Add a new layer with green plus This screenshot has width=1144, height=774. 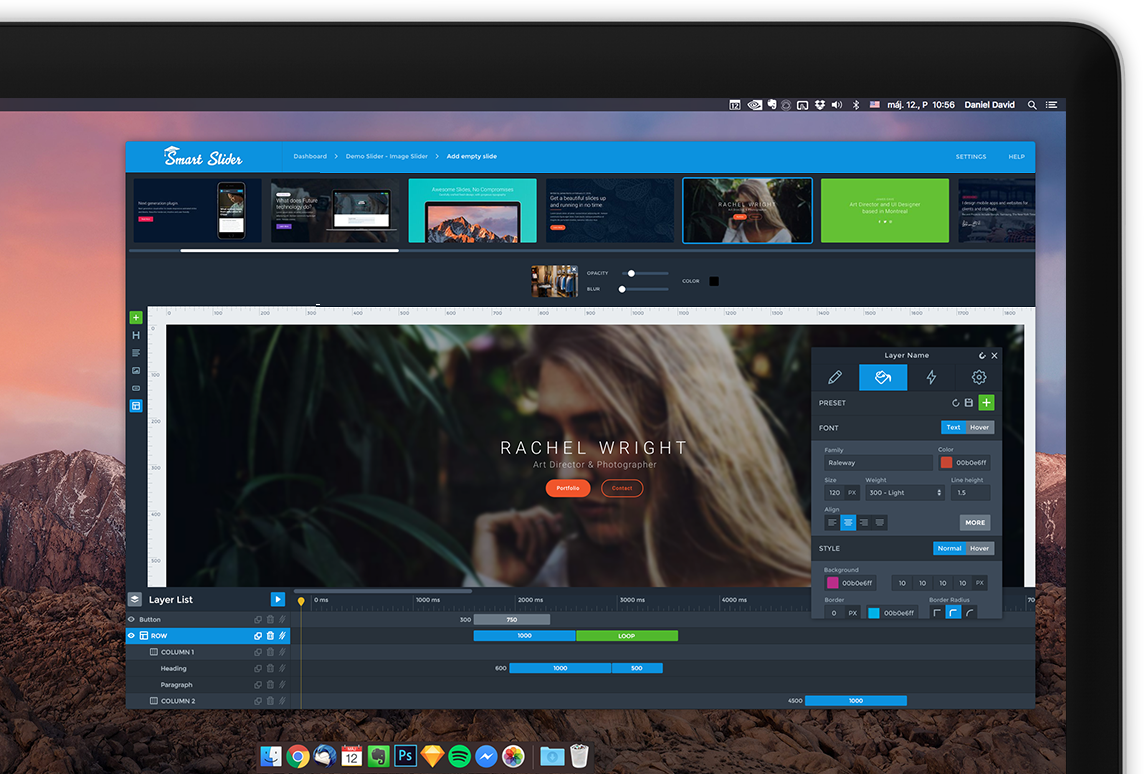(136, 317)
